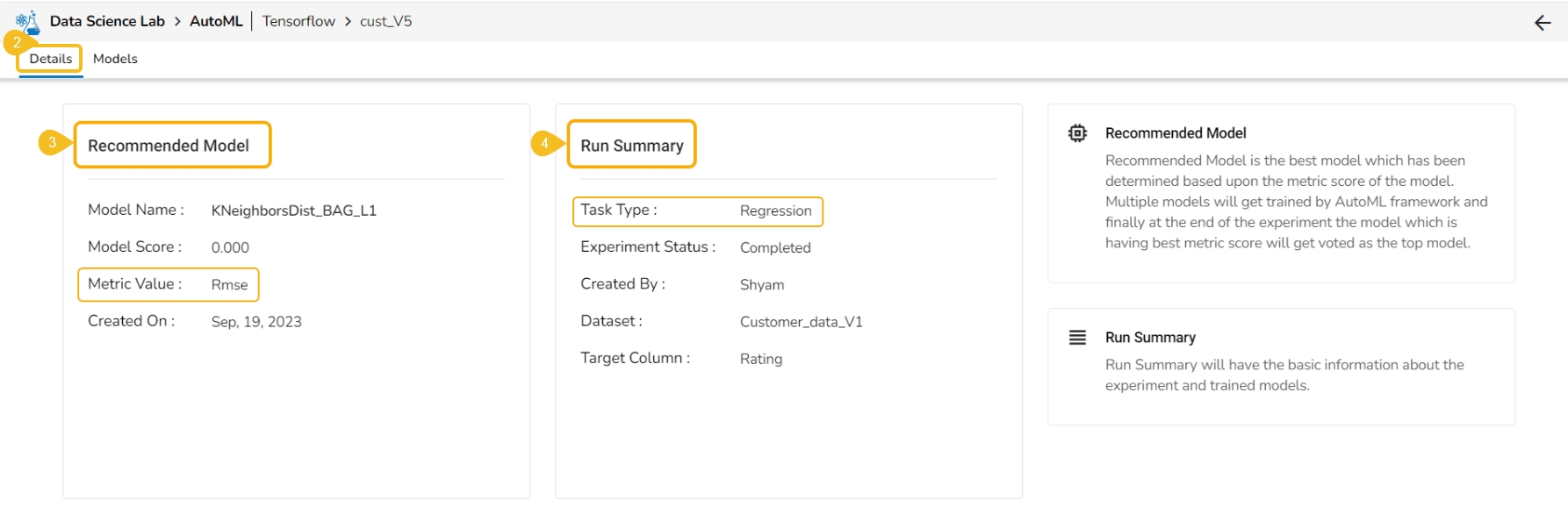Click the cust_V5 breadcrumb label
The height and width of the screenshot is (507, 1568).
point(385,21)
